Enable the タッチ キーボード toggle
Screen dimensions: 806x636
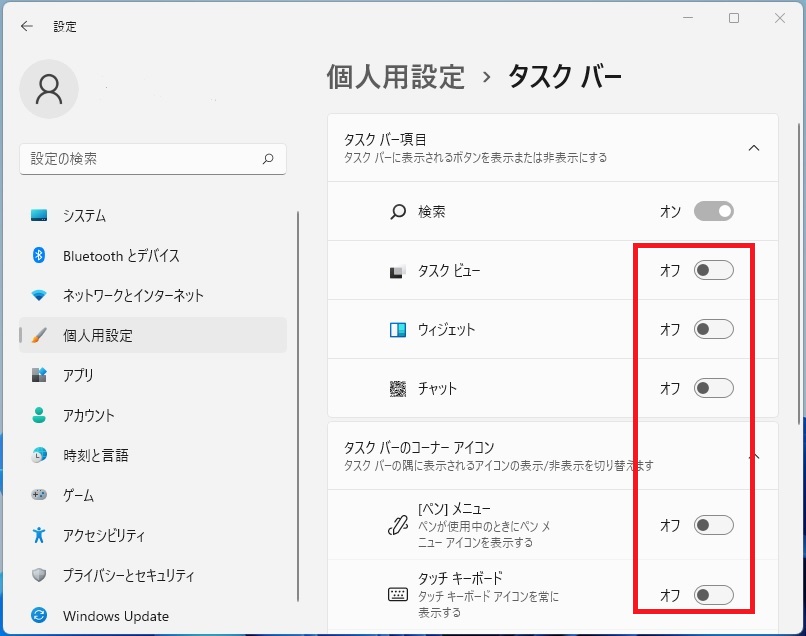[x=713, y=595]
